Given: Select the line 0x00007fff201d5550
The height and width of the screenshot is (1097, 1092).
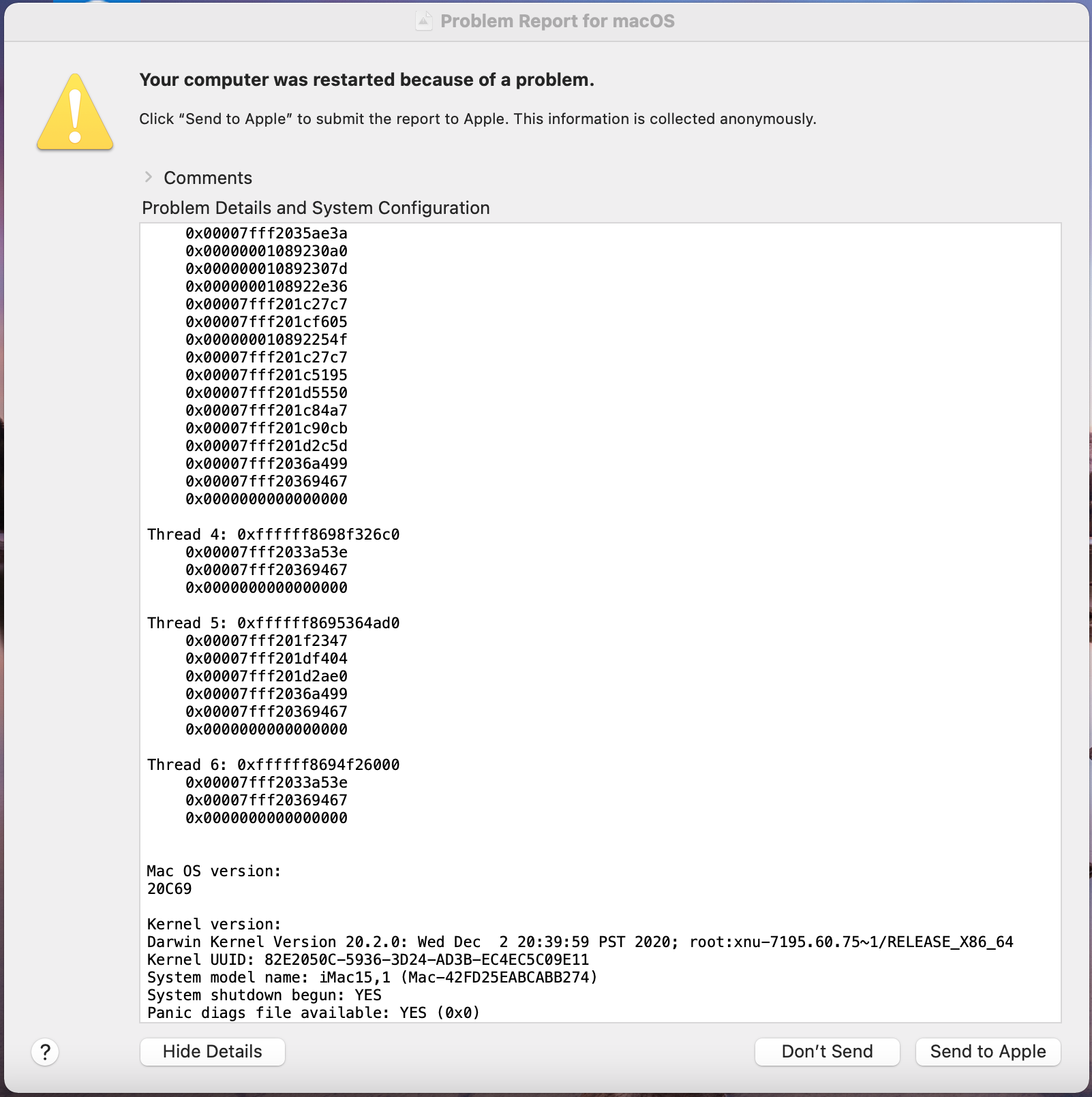Looking at the screenshot, I should pyautogui.click(x=267, y=392).
